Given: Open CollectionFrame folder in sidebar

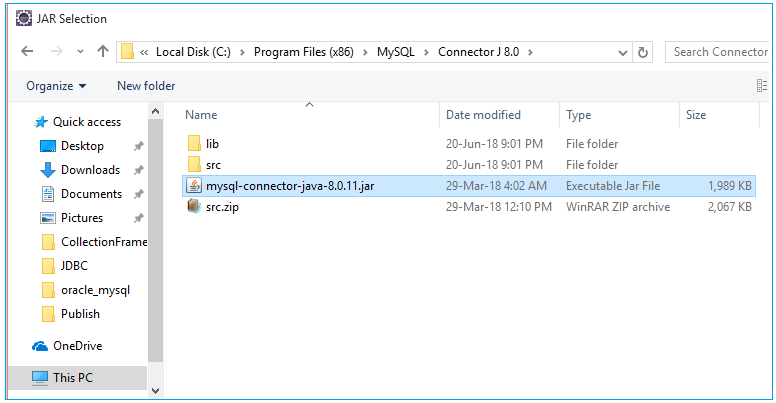Looking at the screenshot, I should pos(94,242).
